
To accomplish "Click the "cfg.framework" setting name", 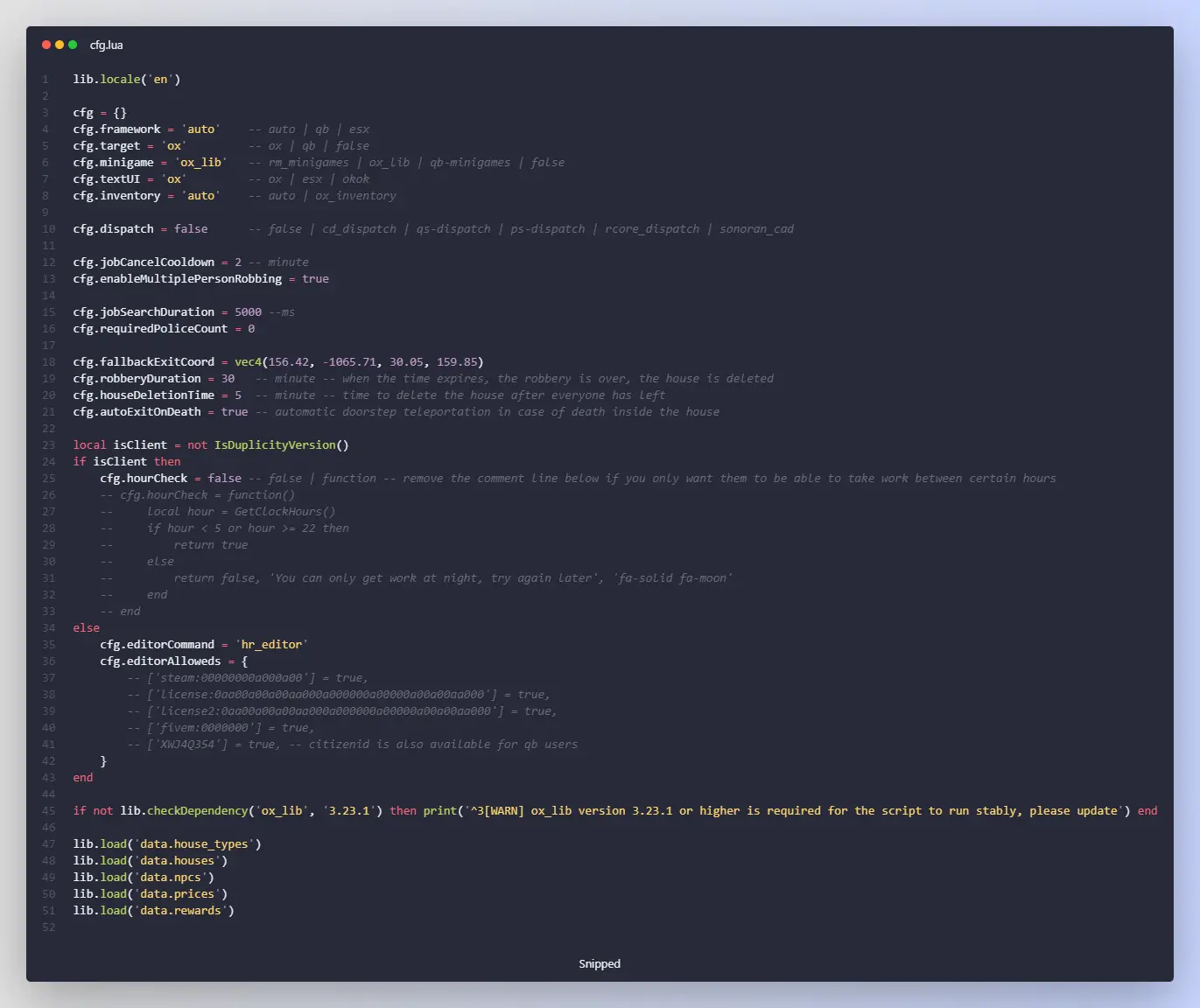I will click(117, 129).
